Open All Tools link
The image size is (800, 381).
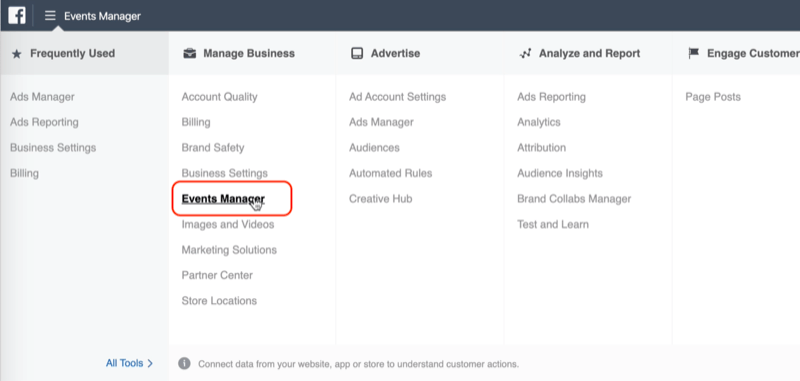pos(124,363)
